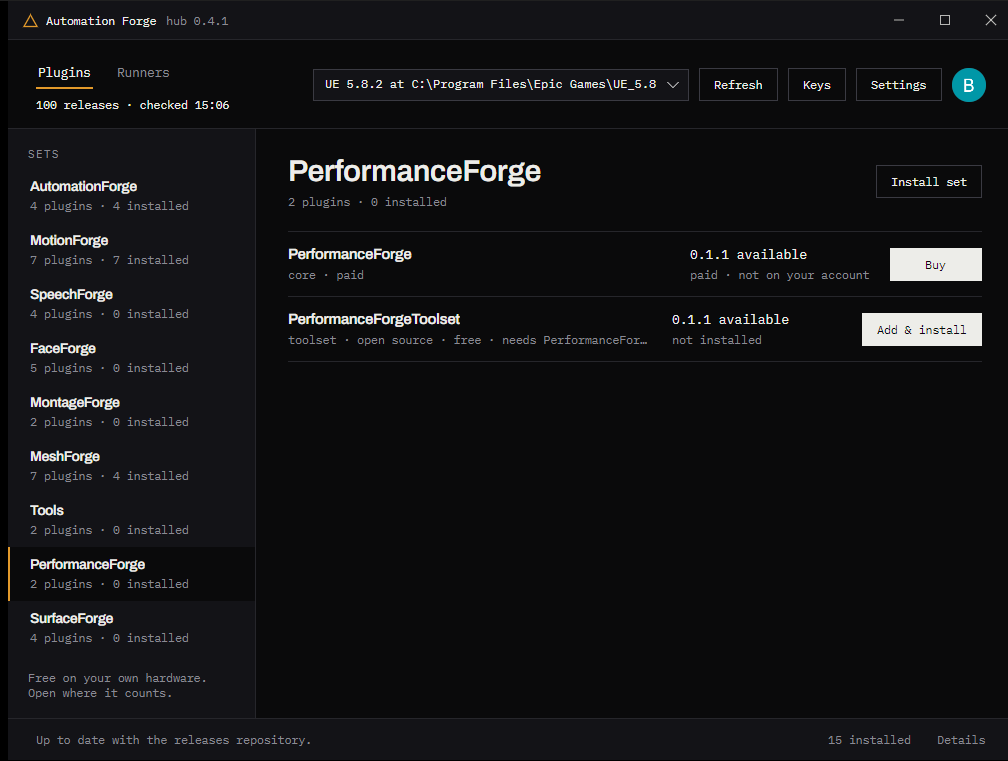Click 'core · paid' plugin description
Viewport: 1008px width, 761px height.
pyautogui.click(x=326, y=275)
